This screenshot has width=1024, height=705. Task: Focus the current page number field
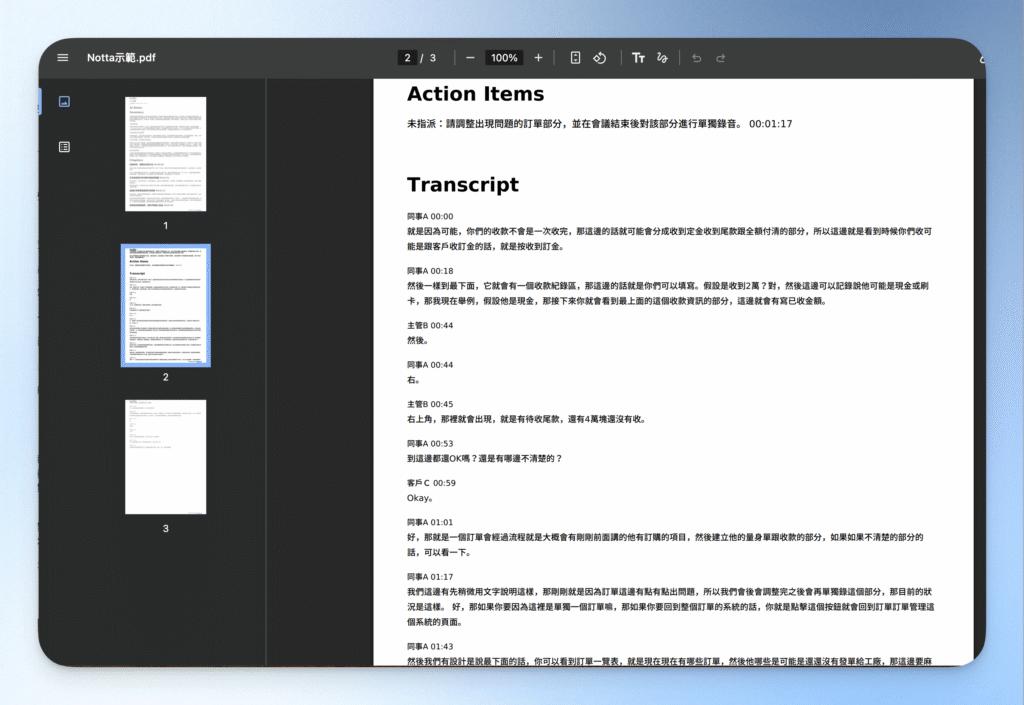coord(408,57)
